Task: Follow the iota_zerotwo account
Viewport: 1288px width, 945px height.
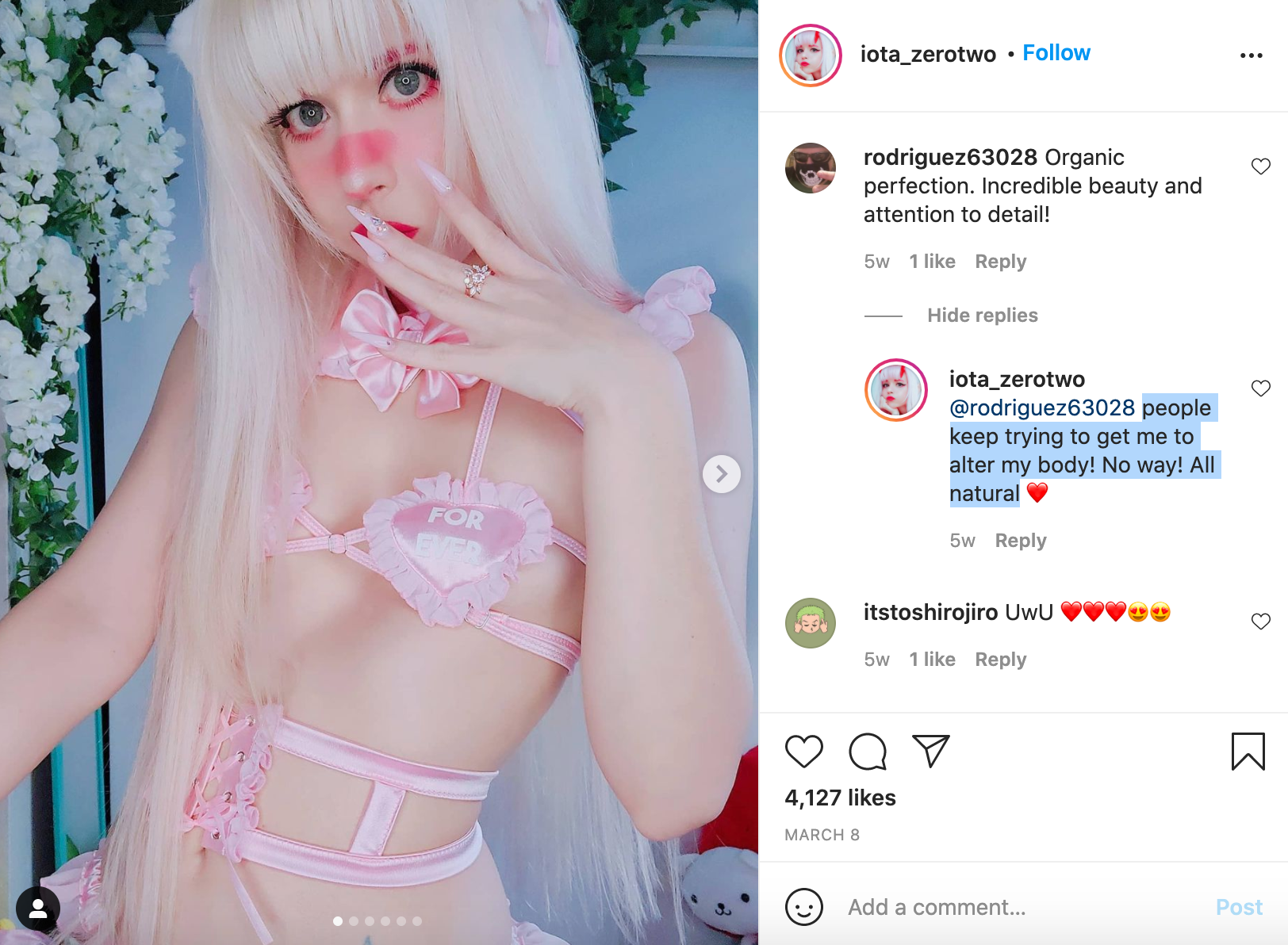Action: pos(1056,53)
